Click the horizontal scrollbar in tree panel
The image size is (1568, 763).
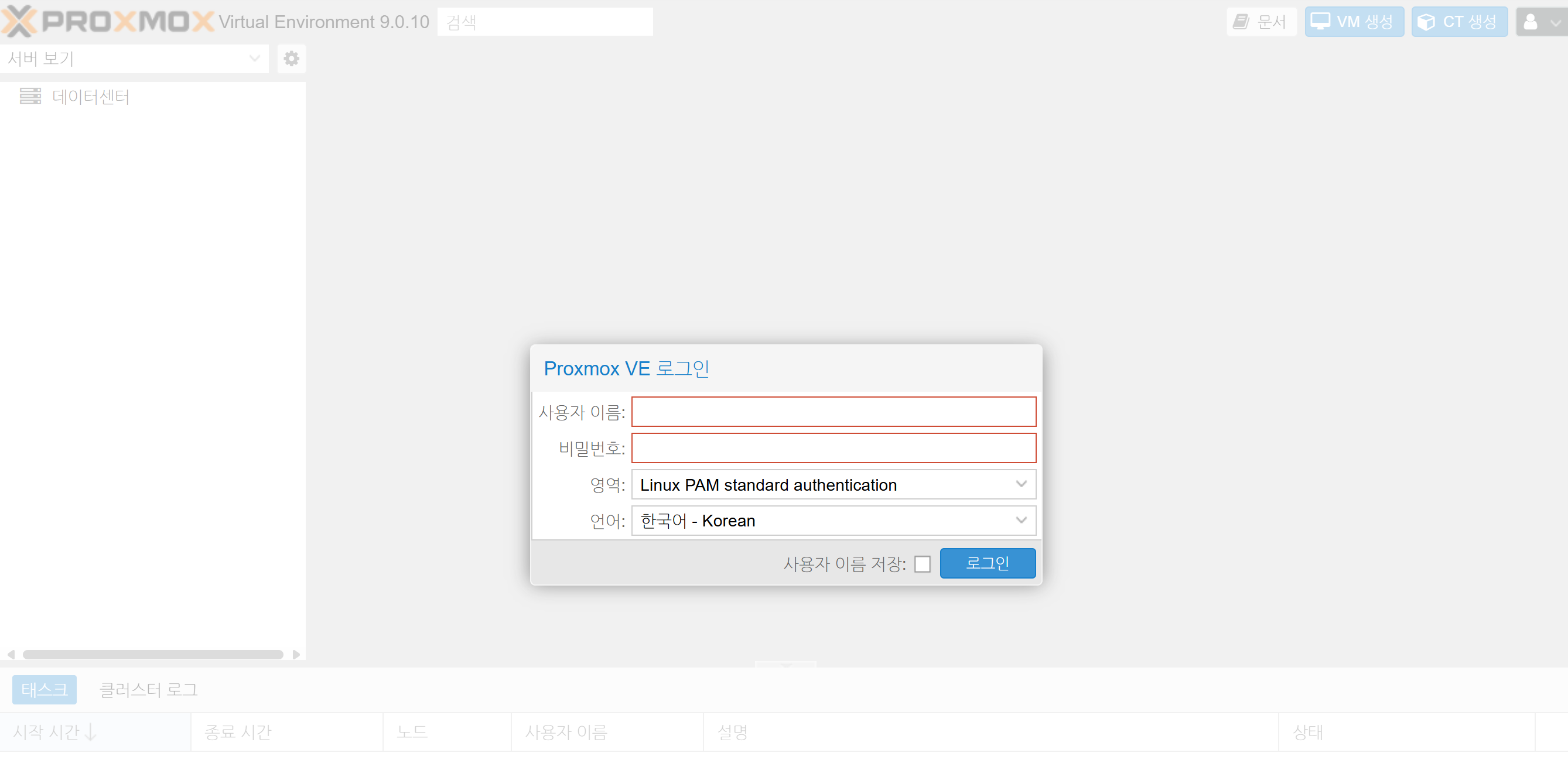pyautogui.click(x=152, y=654)
